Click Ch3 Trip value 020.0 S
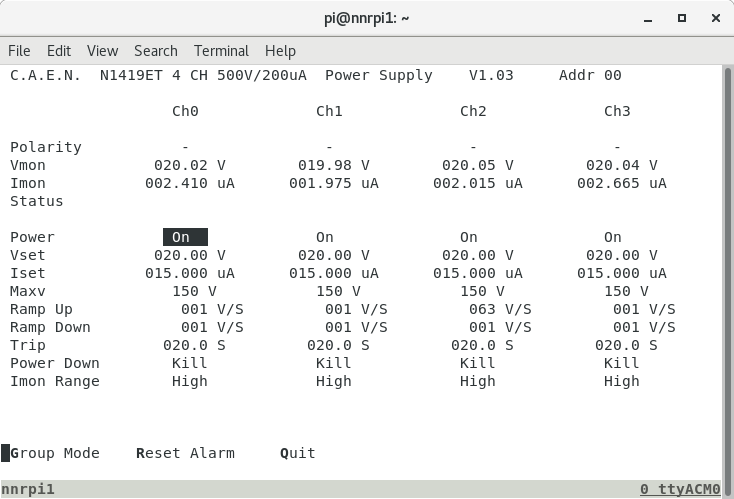This screenshot has width=734, height=499. [x=626, y=345]
